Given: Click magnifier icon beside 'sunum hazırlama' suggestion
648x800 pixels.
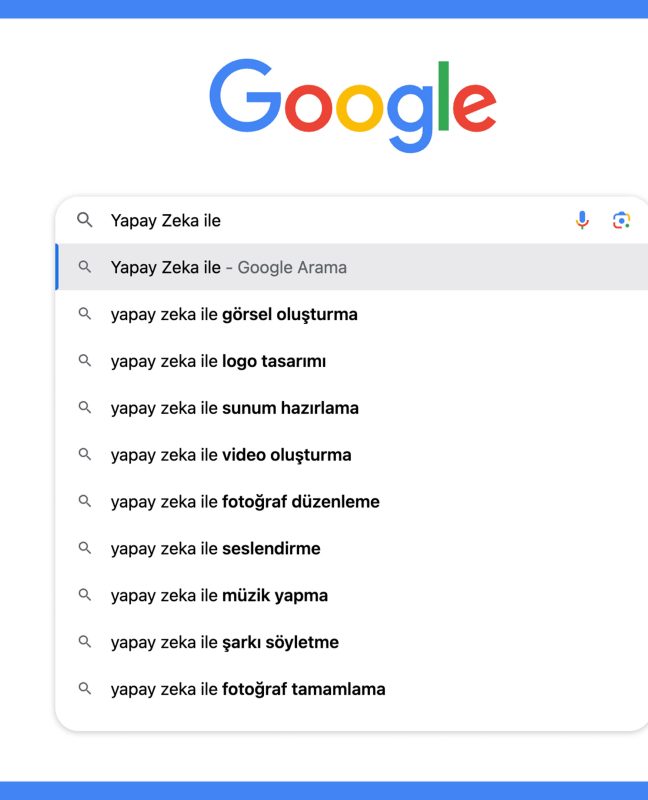Looking at the screenshot, I should [x=85, y=408].
